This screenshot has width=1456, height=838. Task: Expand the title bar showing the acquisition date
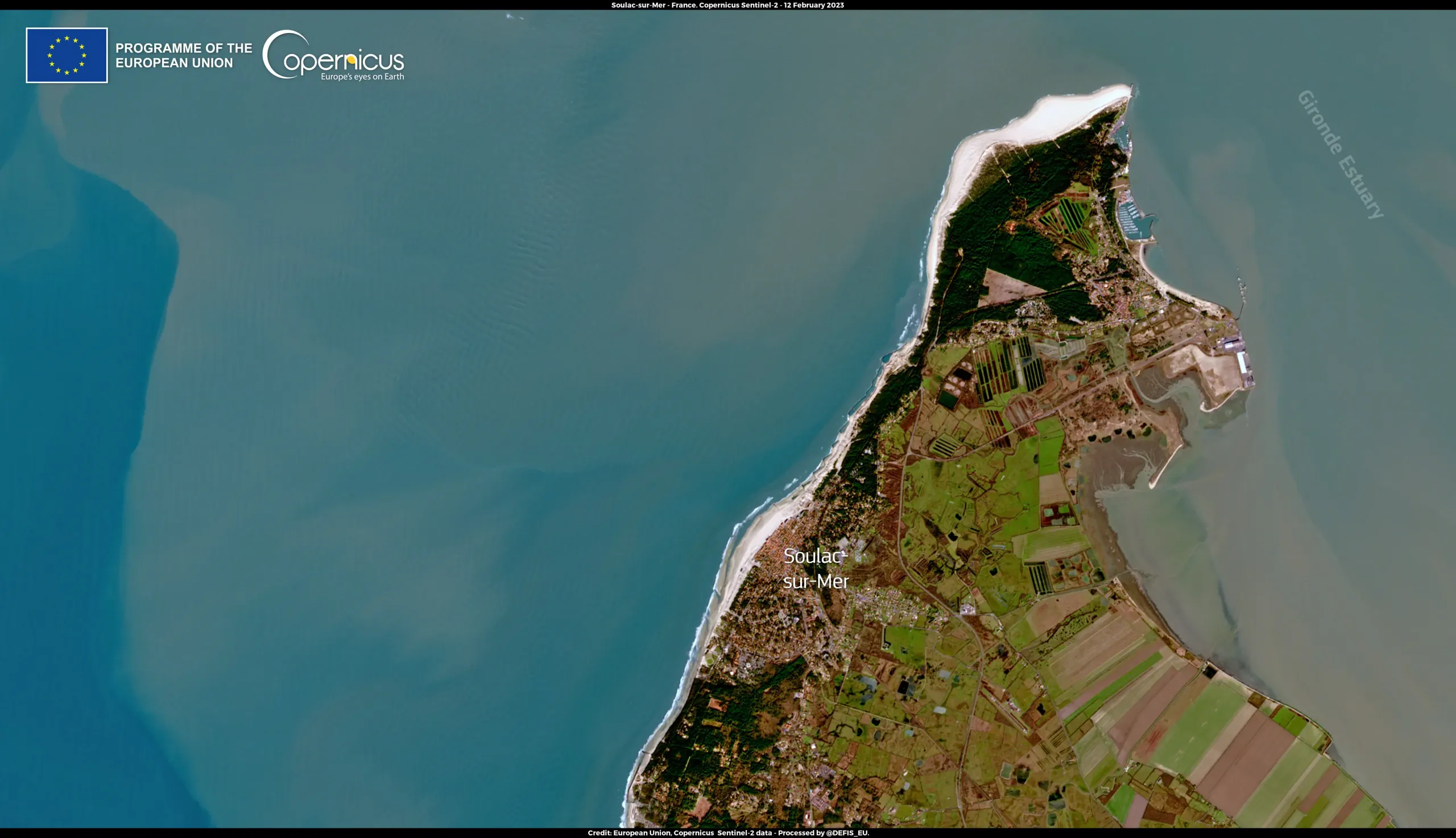click(x=727, y=5)
